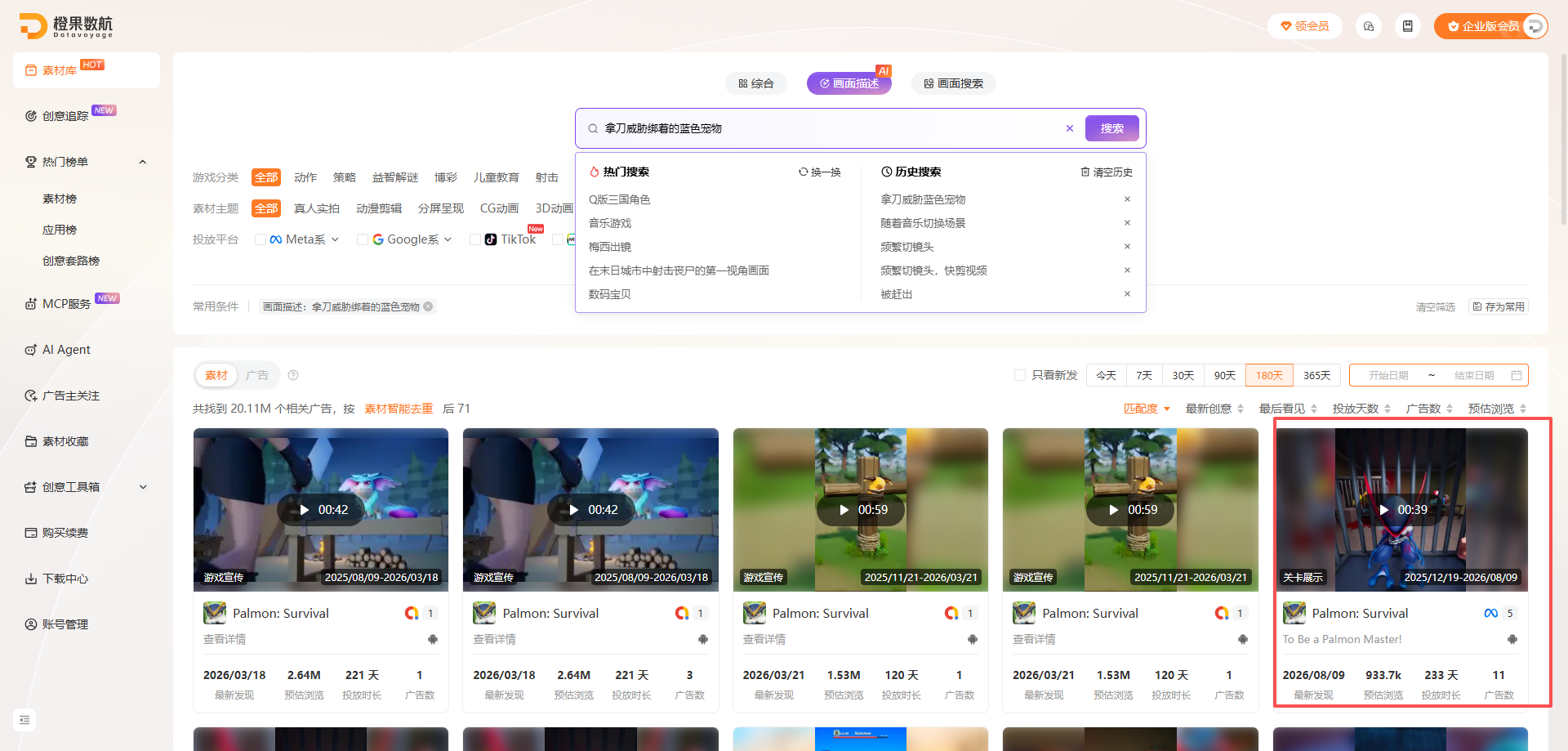
Task: Collapse the 热门榜单 sidebar group
Action: pos(143,162)
